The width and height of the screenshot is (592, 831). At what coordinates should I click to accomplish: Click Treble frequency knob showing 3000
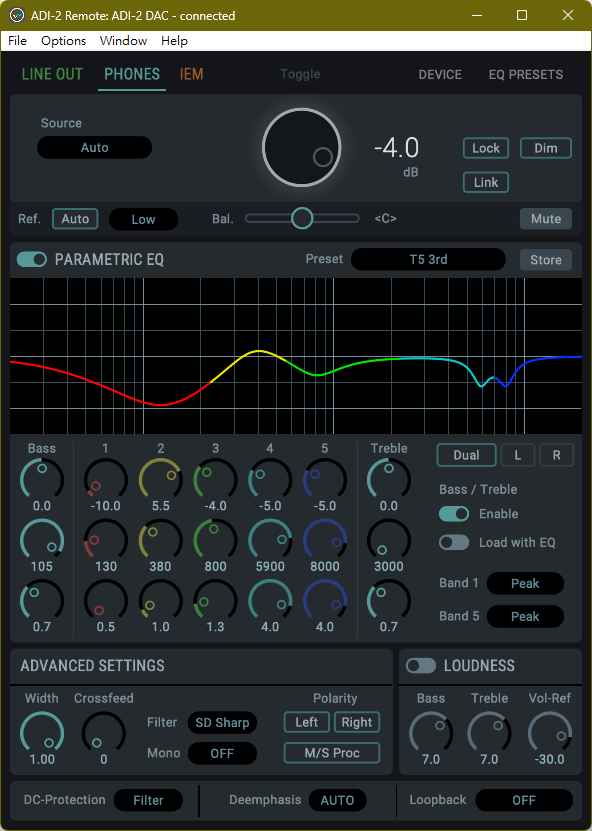[x=388, y=540]
